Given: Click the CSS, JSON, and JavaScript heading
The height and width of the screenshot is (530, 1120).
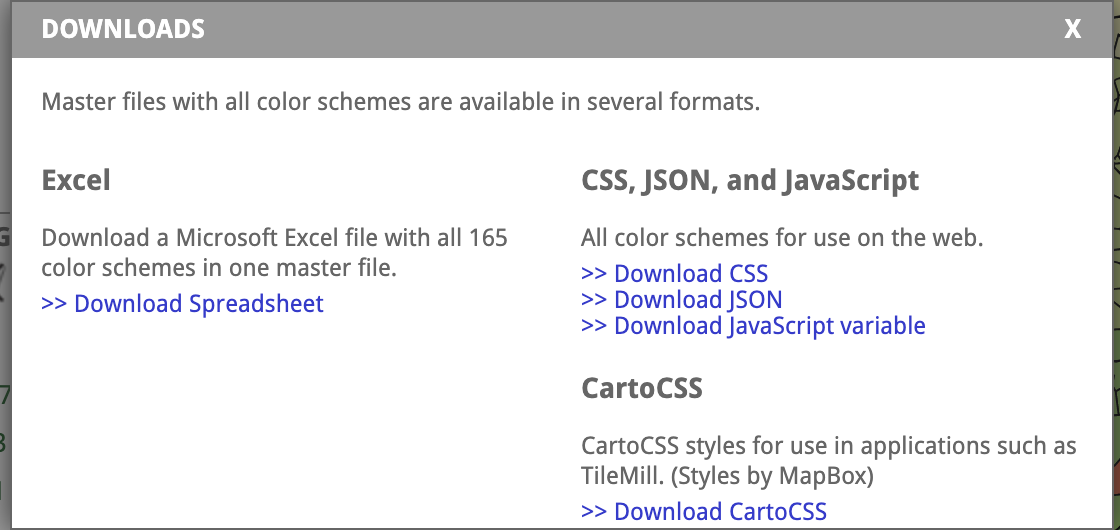Looking at the screenshot, I should click(750, 181).
